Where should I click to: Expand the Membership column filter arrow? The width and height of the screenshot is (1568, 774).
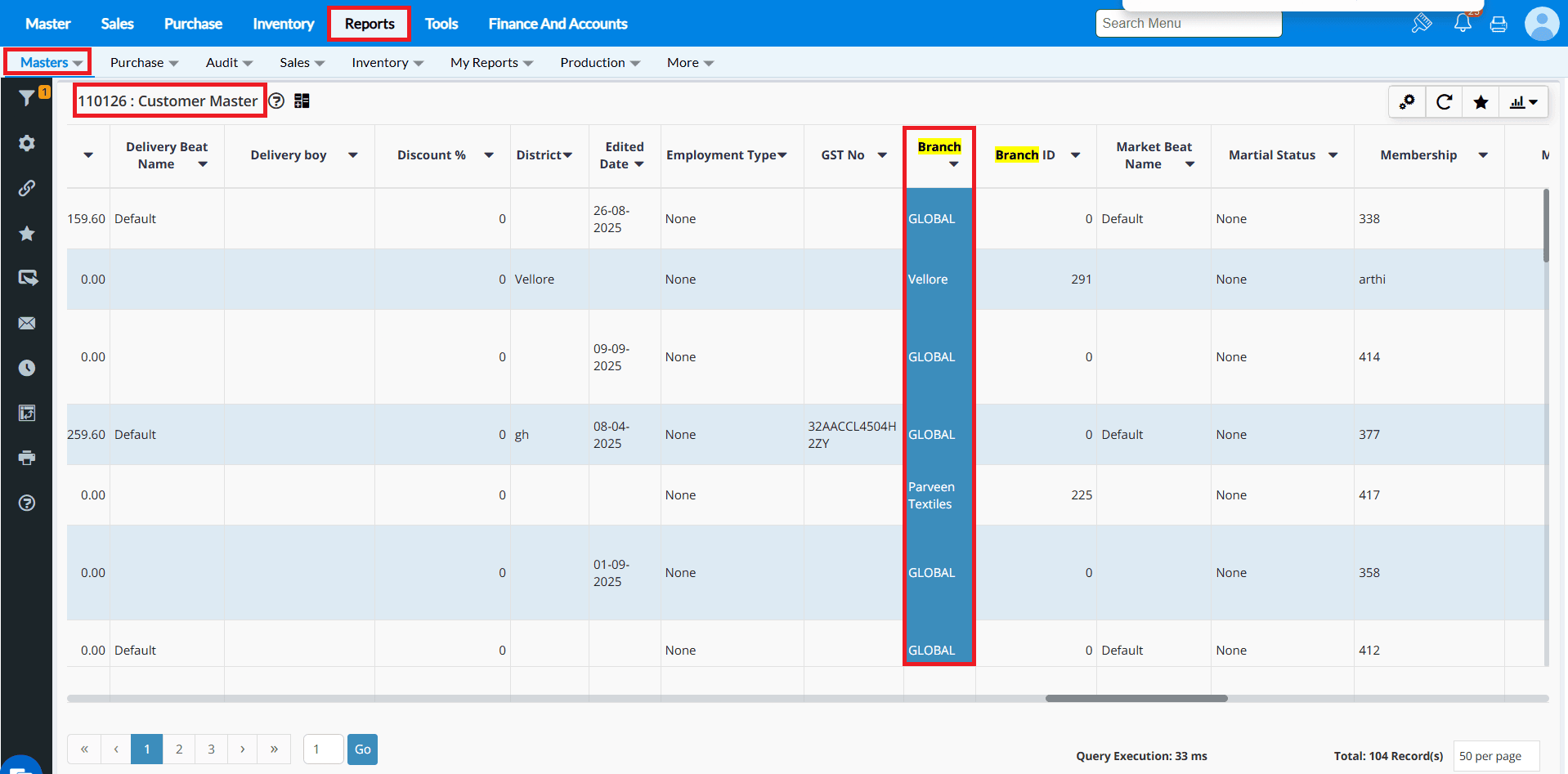click(x=1483, y=155)
